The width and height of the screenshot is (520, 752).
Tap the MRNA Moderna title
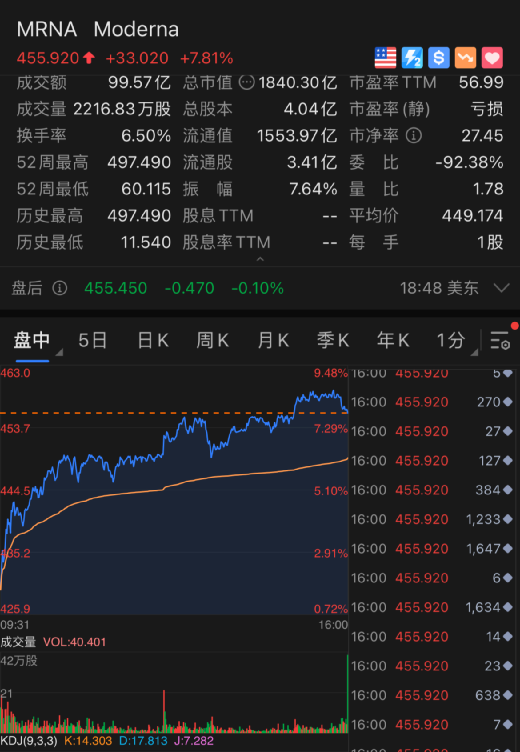pyautogui.click(x=98, y=30)
